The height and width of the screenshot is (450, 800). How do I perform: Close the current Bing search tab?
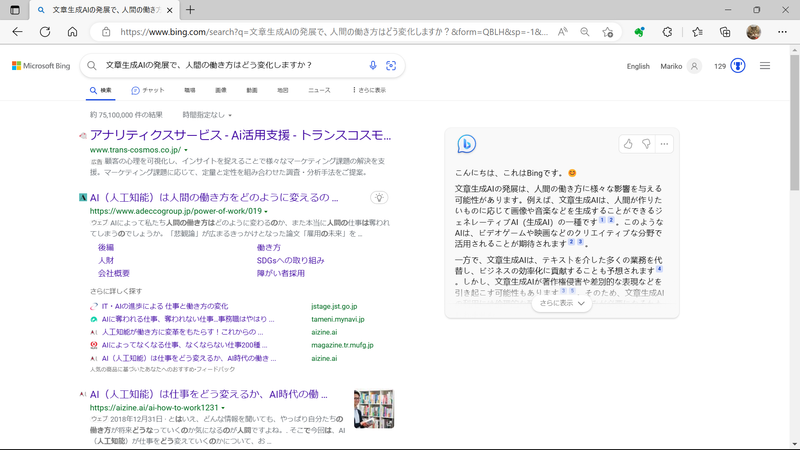tap(170, 10)
